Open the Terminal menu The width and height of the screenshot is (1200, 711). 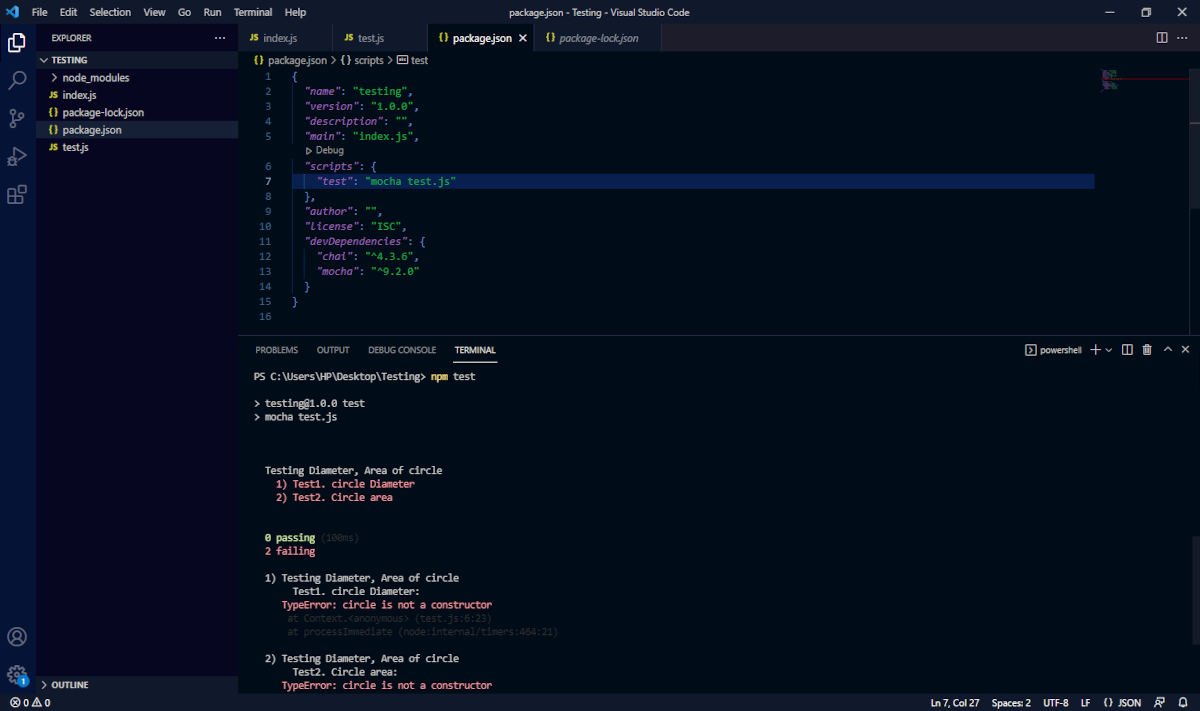pyautogui.click(x=252, y=12)
